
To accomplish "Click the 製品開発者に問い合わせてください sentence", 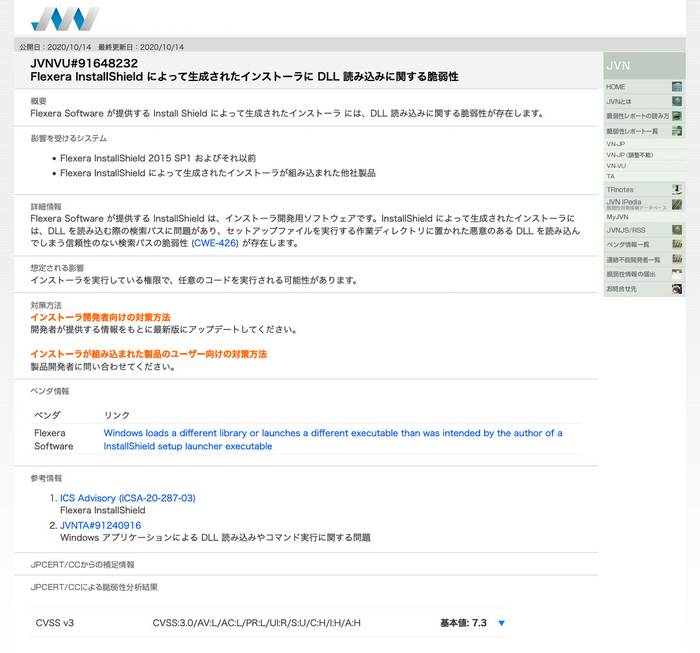I will [103, 366].
